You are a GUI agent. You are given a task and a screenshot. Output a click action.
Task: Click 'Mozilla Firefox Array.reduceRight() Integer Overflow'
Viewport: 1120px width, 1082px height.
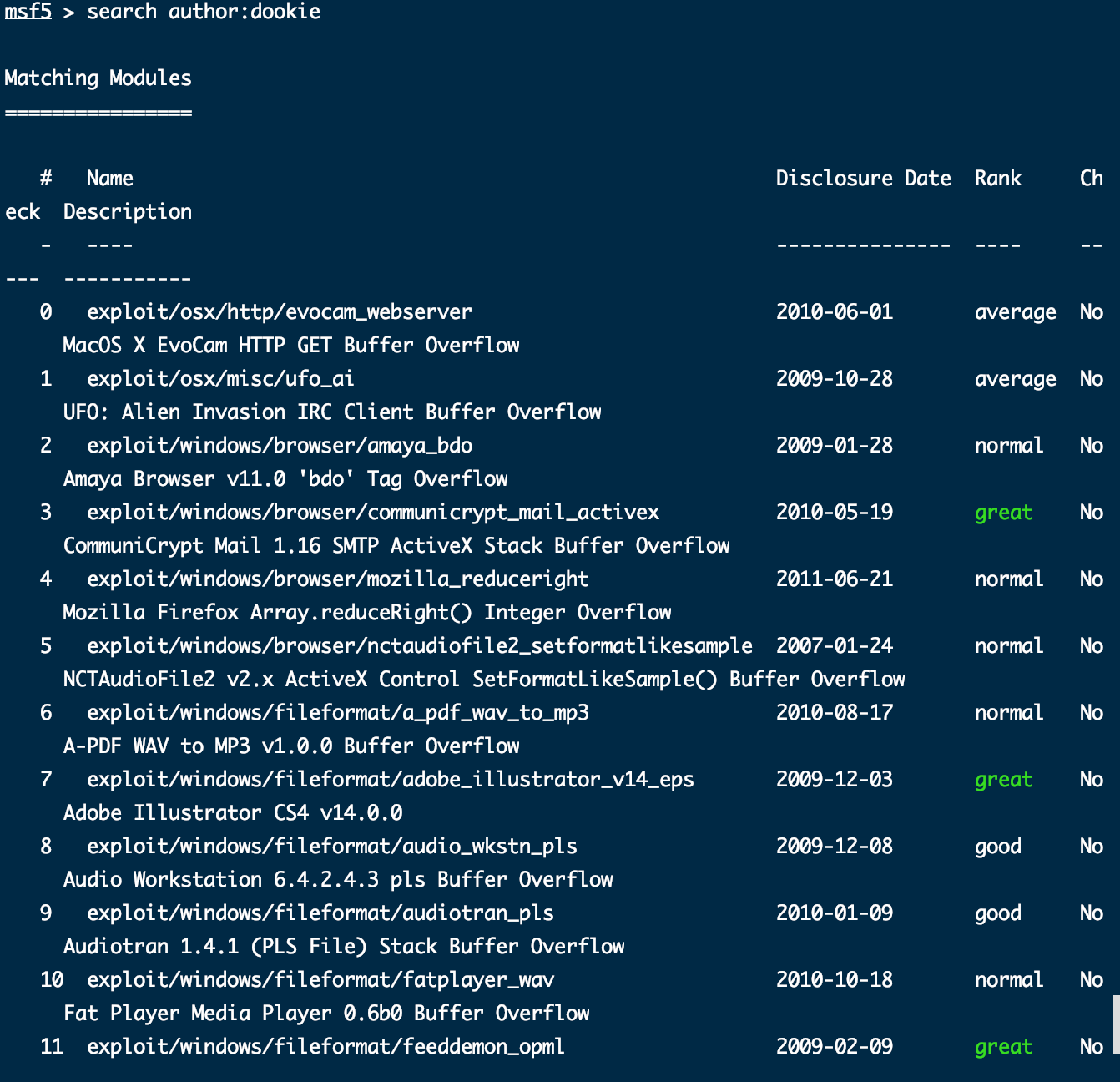[367, 613]
